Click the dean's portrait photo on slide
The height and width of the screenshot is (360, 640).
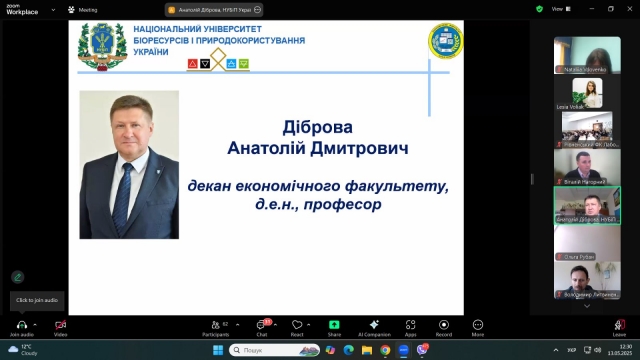point(129,164)
